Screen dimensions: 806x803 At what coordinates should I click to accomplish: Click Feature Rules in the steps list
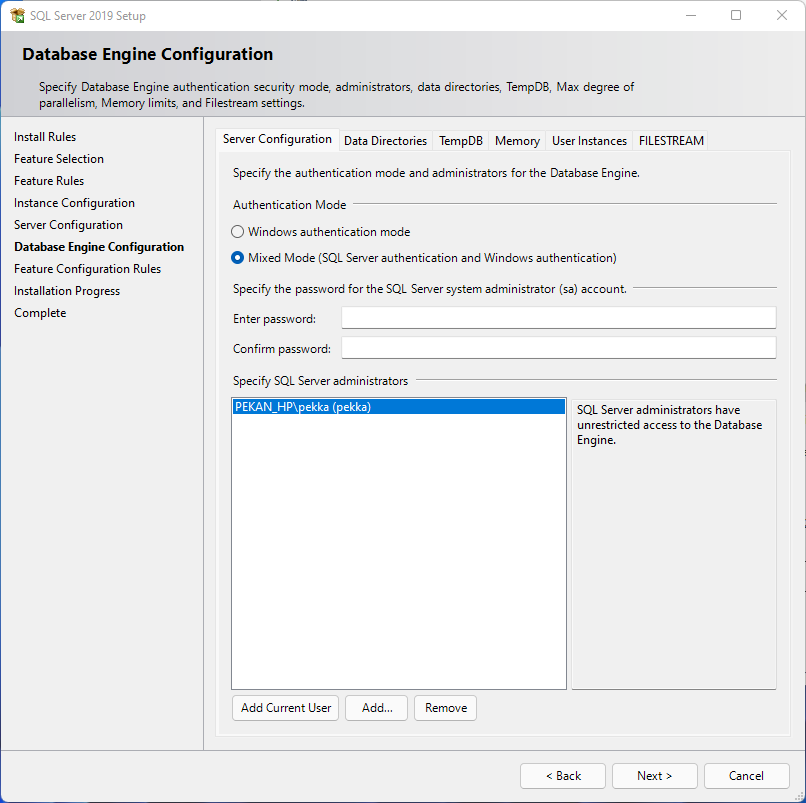49,181
